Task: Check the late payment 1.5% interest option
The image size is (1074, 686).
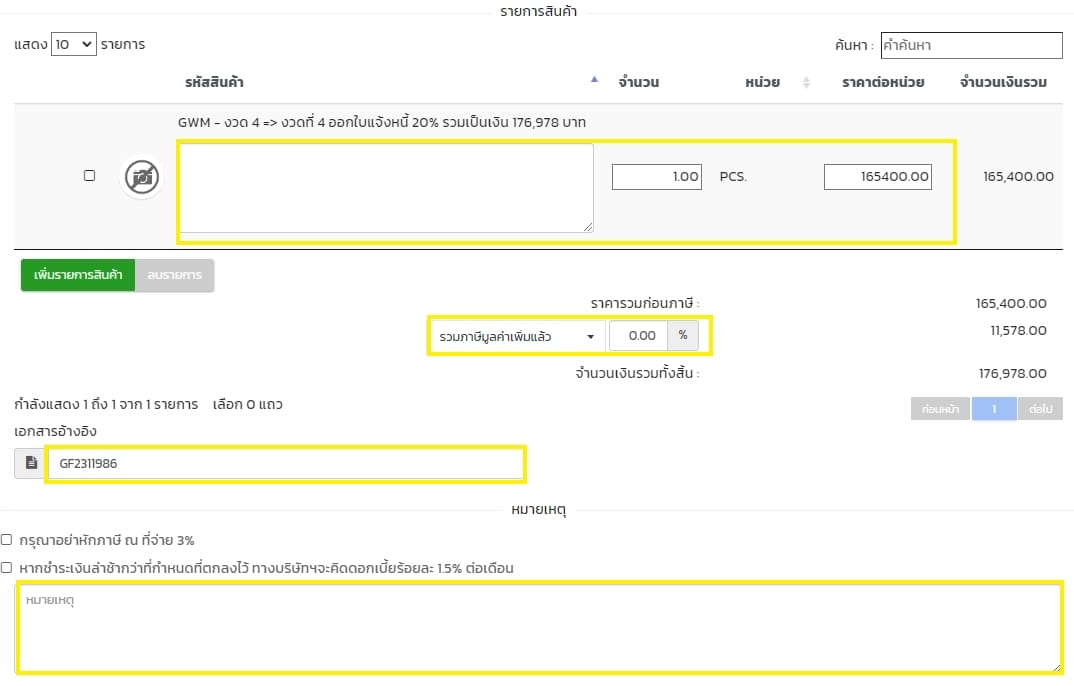Action: point(7,568)
